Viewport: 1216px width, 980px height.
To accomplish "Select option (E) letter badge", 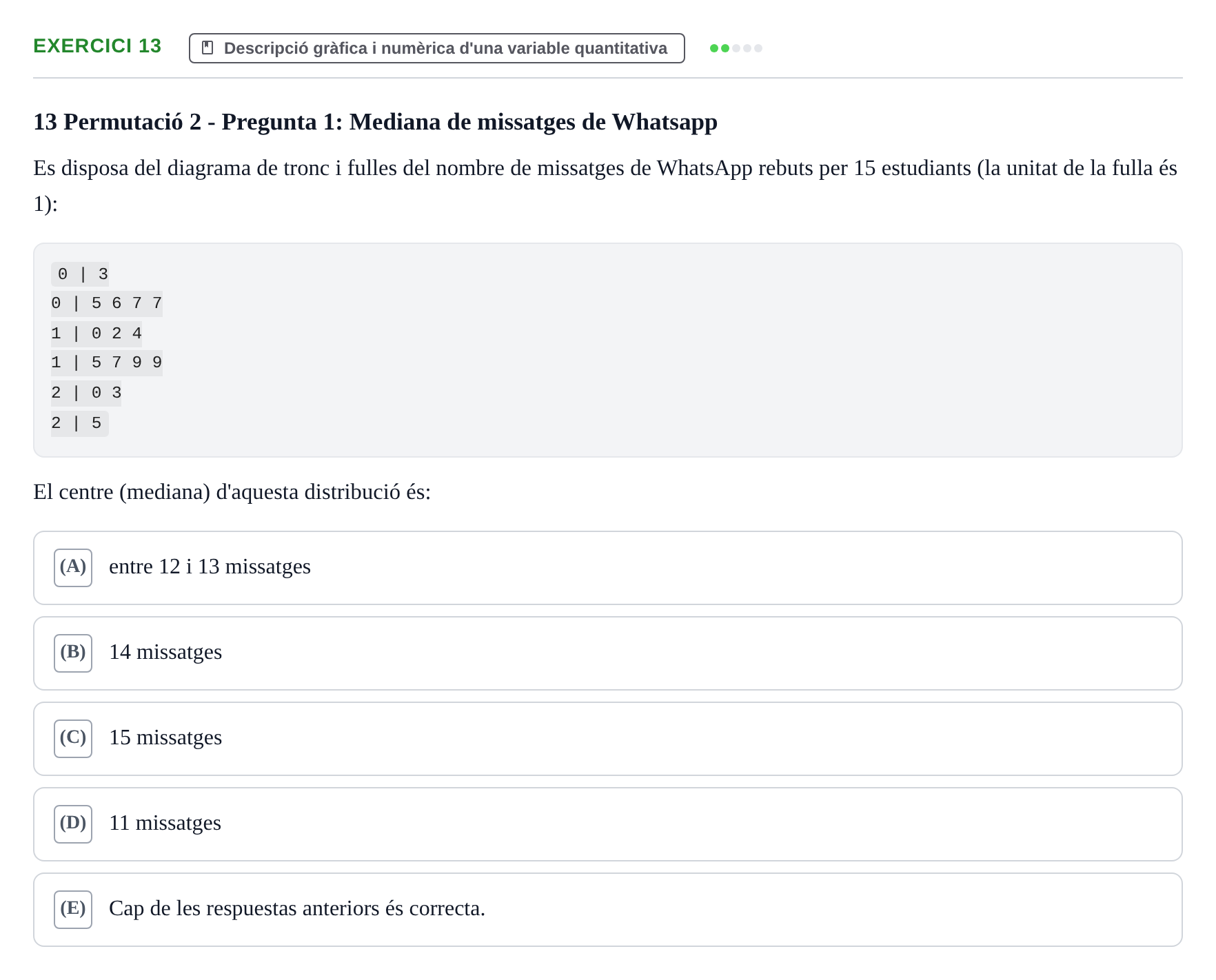I will tap(73, 910).
